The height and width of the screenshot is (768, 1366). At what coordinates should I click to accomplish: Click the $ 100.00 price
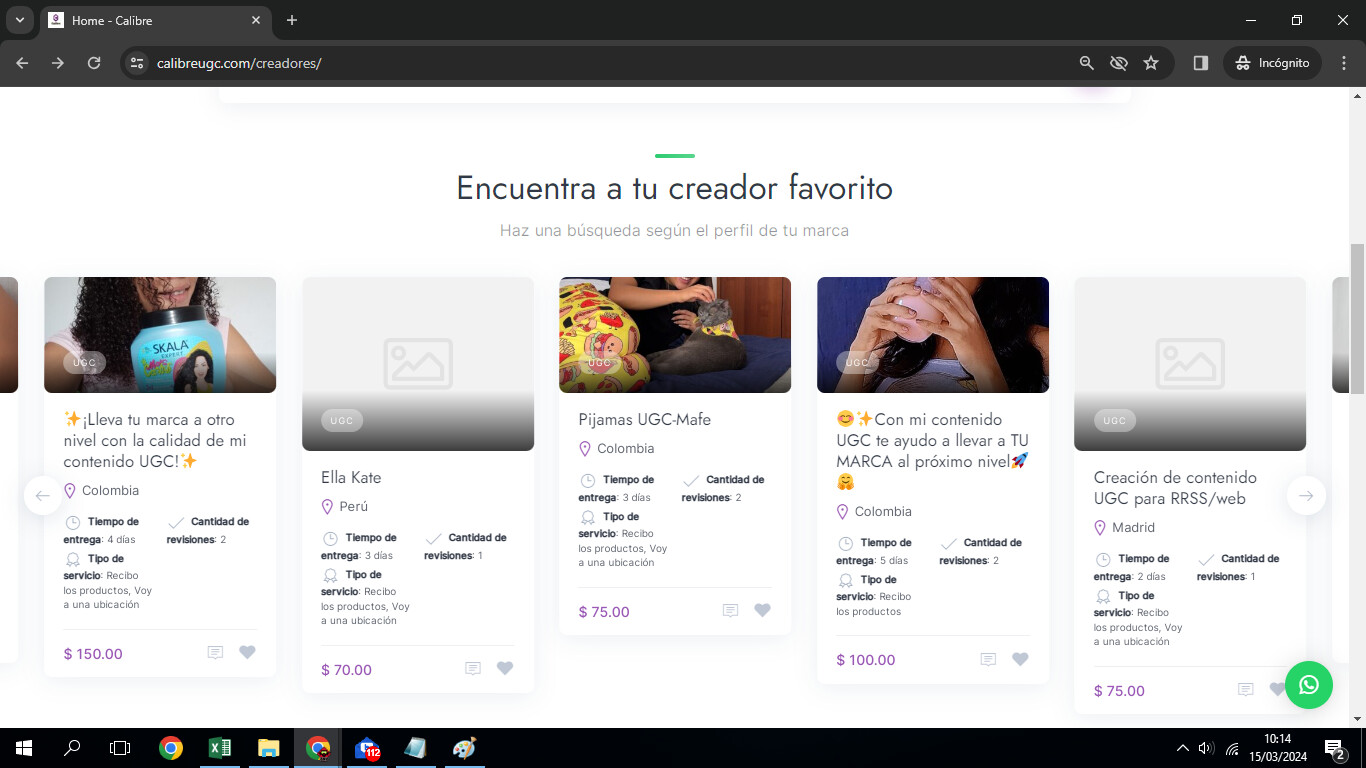pyautogui.click(x=866, y=660)
